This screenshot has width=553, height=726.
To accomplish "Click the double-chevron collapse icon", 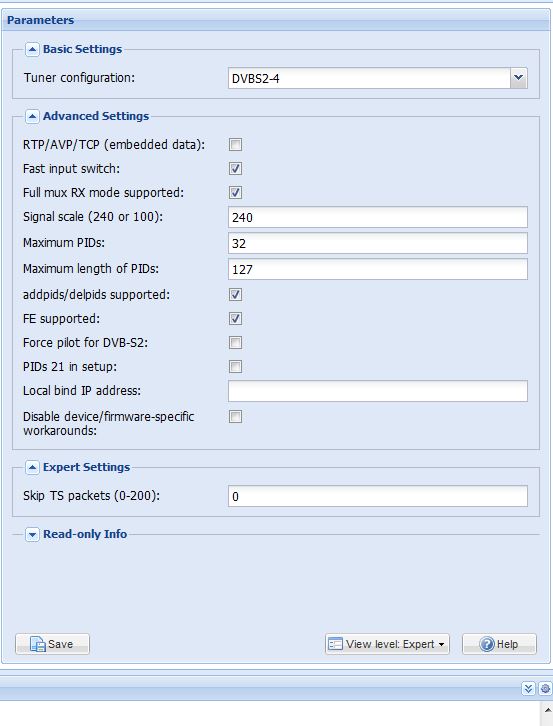I will pos(528,688).
